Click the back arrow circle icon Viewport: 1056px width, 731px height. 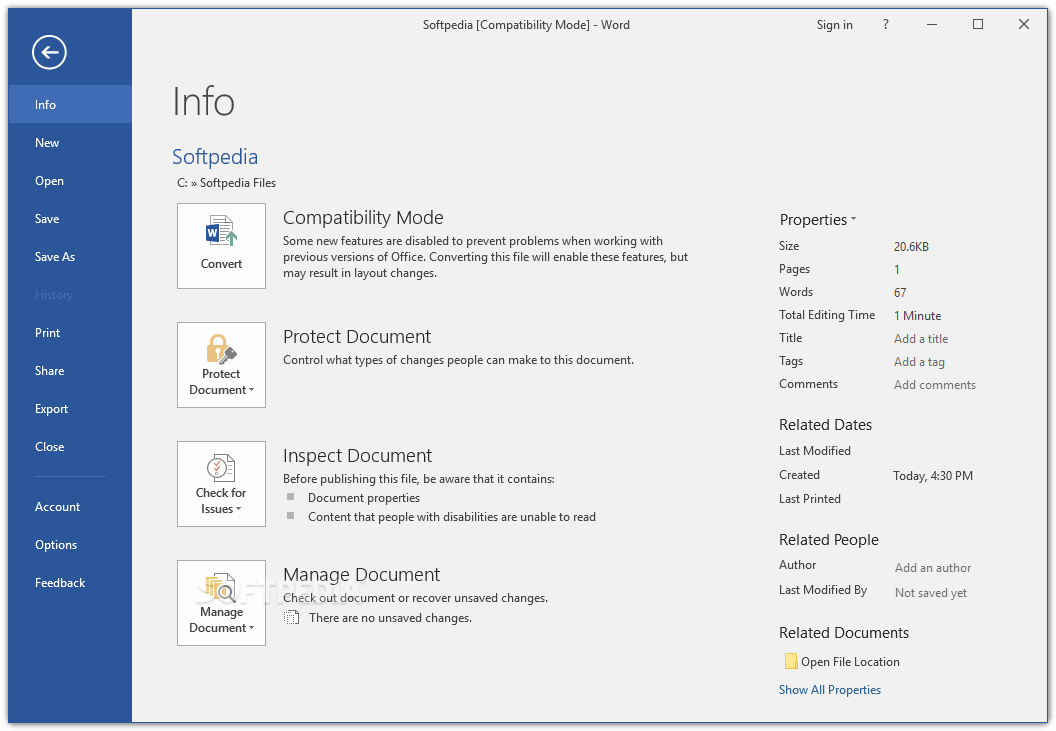pos(49,53)
